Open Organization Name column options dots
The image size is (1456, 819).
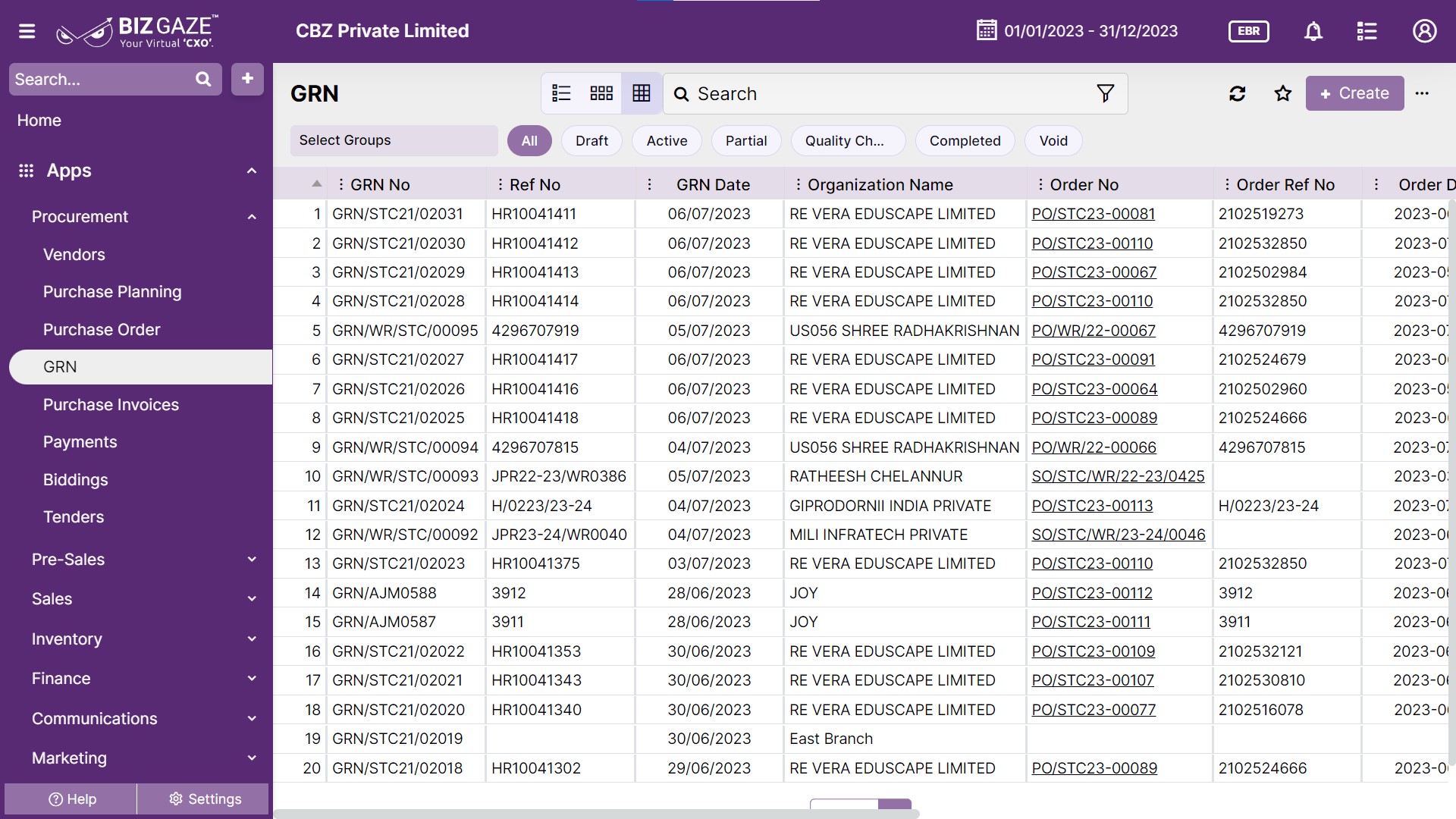coord(798,184)
